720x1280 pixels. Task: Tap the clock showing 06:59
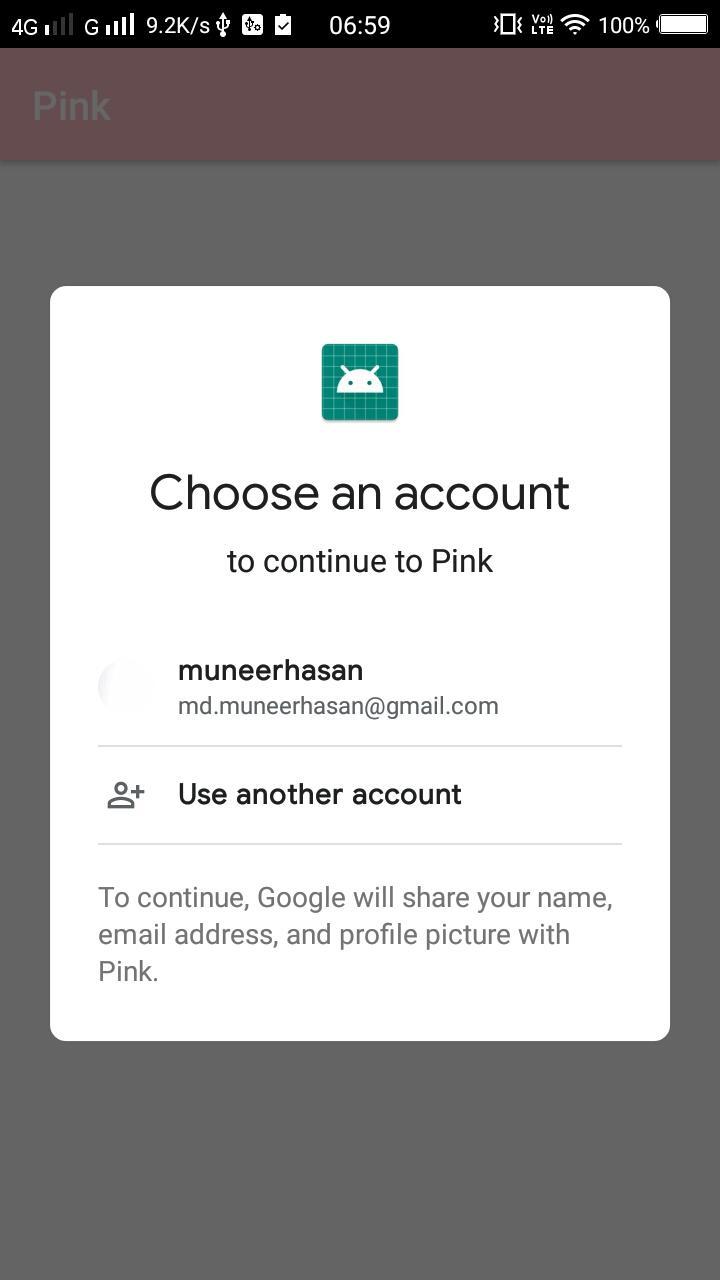pos(360,25)
